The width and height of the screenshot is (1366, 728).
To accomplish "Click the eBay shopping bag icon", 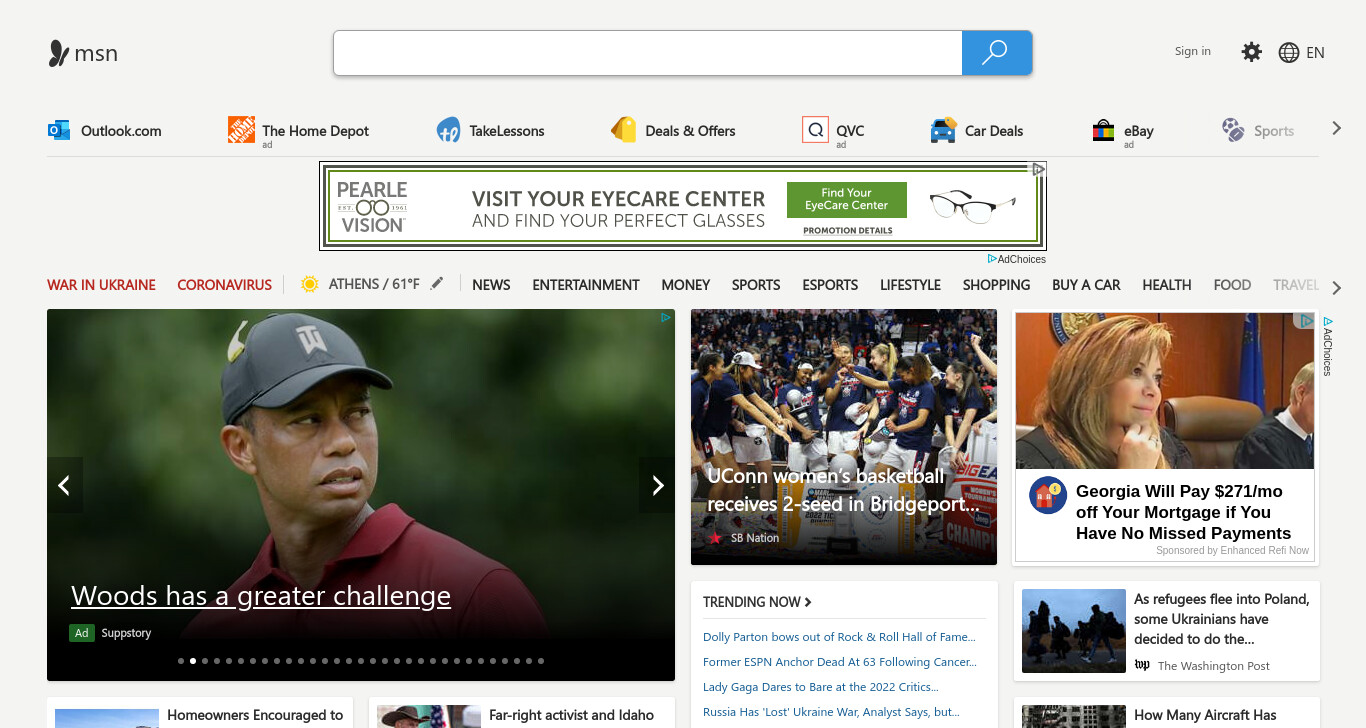I will pyautogui.click(x=1103, y=130).
